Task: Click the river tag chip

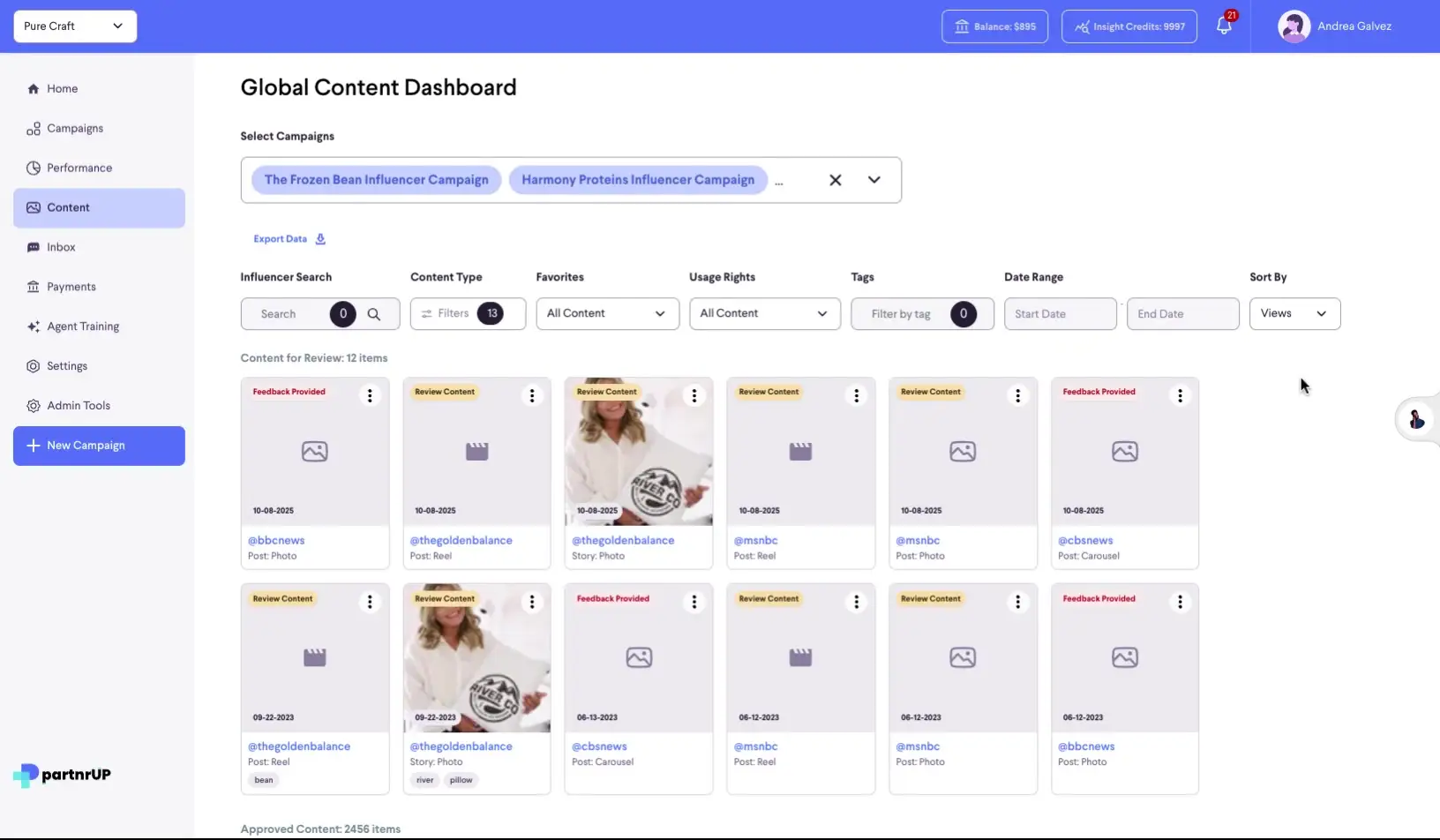Action: [425, 780]
